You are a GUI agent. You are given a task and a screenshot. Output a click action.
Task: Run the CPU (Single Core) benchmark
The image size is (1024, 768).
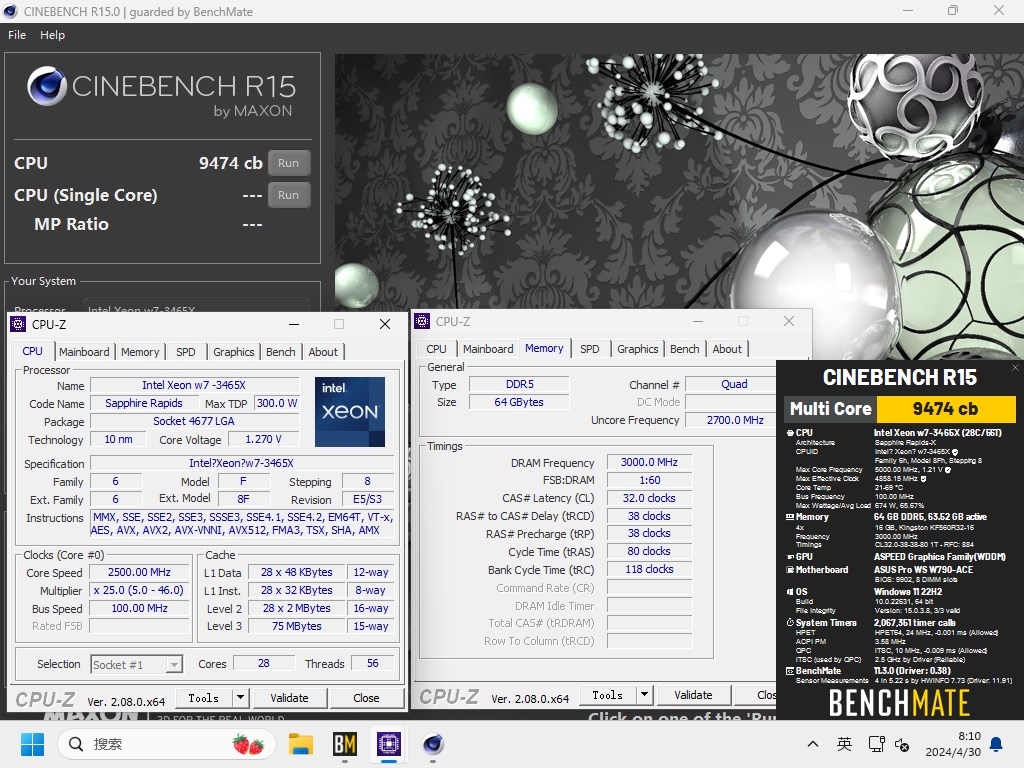(x=289, y=195)
